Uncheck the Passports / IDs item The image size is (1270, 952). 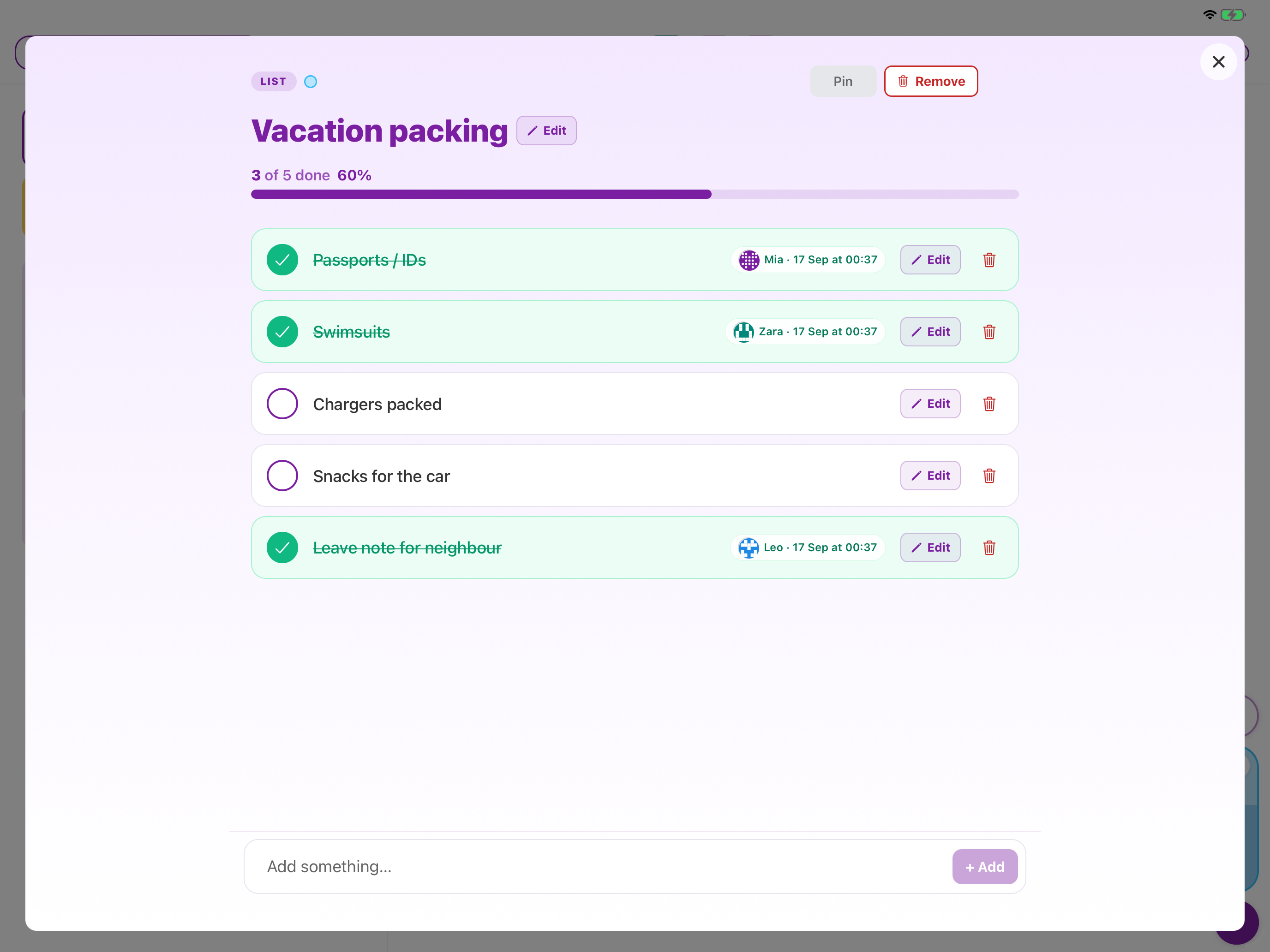point(282,260)
